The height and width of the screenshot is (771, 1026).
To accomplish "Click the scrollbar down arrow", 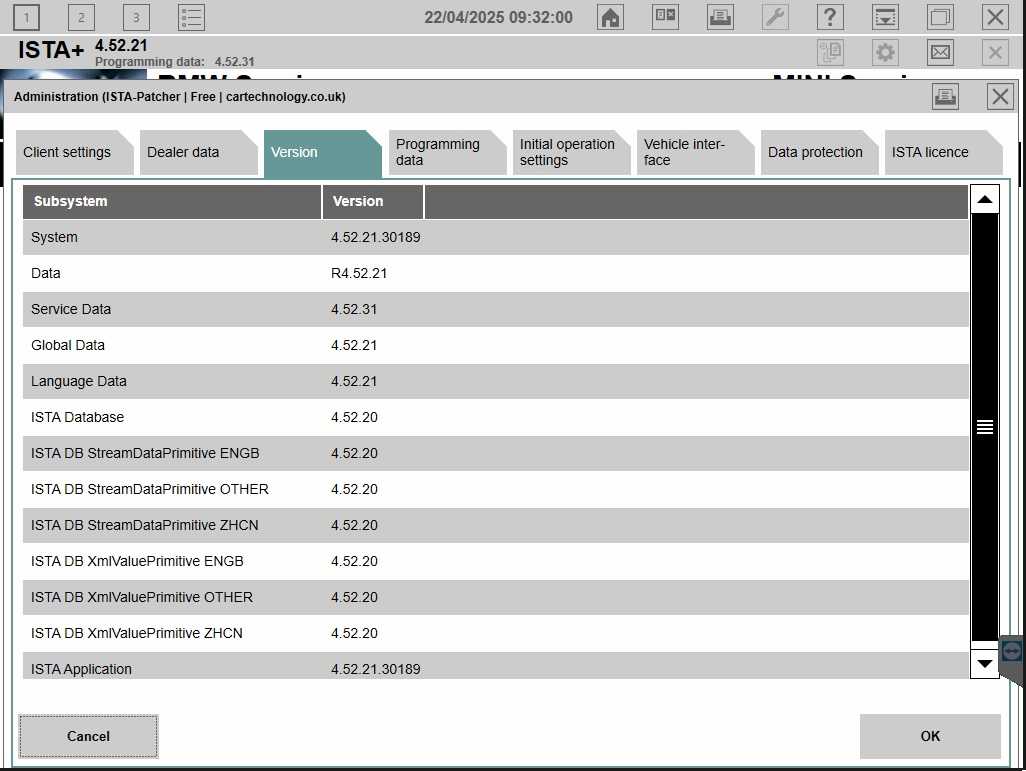I will tap(985, 664).
